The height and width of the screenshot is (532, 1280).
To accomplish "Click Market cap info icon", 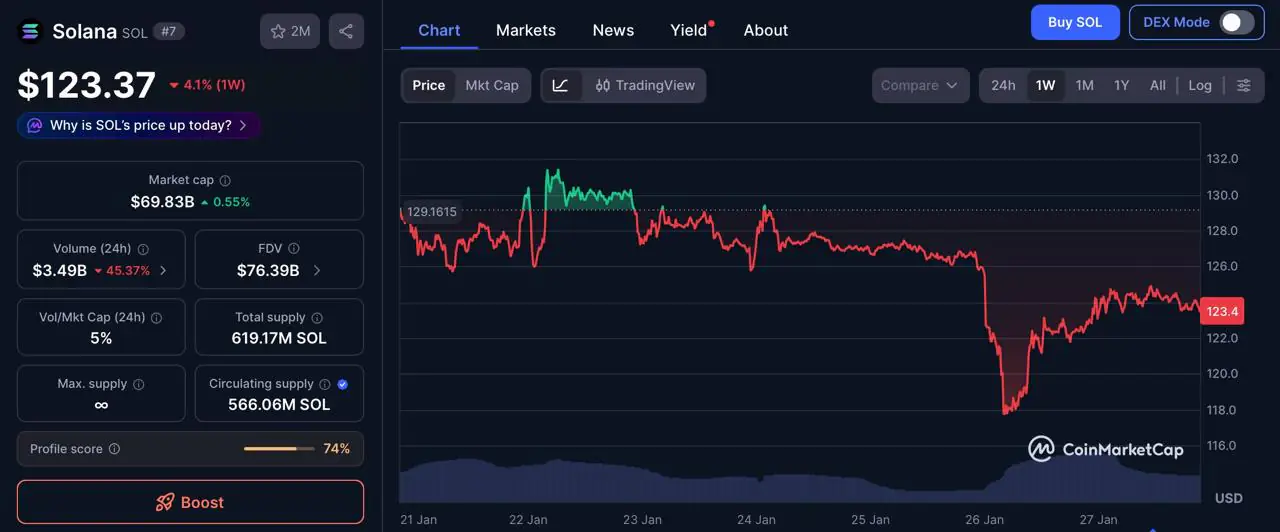I will tap(225, 181).
